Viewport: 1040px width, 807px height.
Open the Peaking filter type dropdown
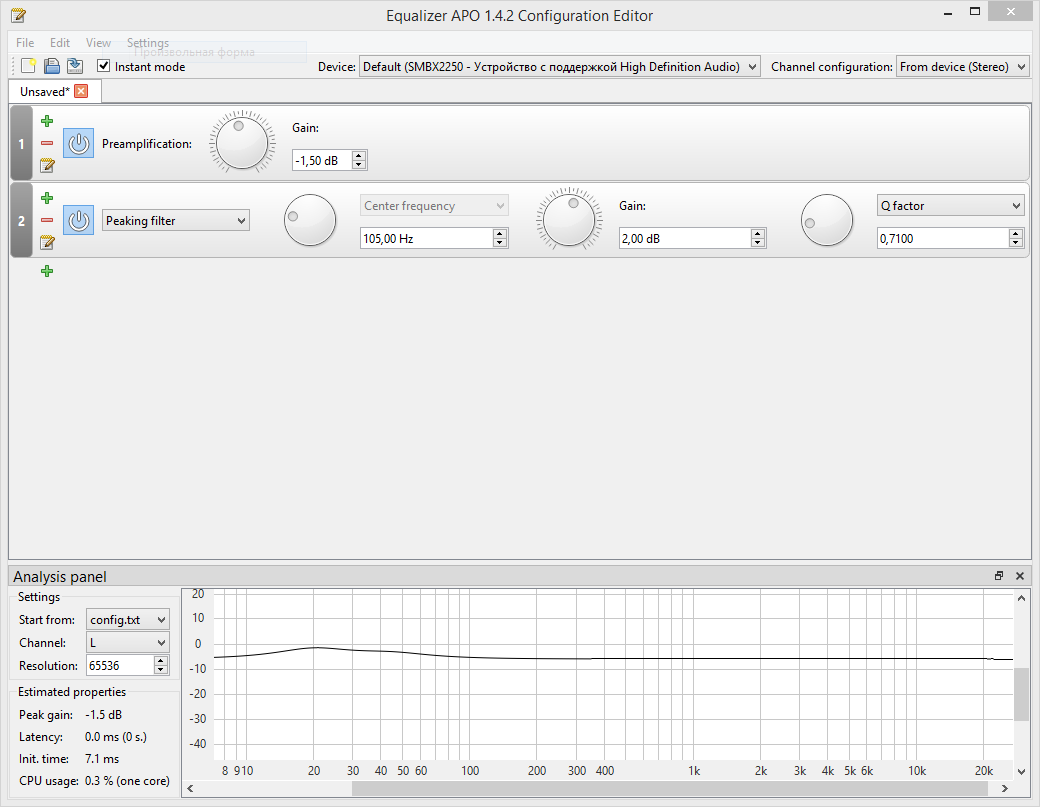pos(176,220)
